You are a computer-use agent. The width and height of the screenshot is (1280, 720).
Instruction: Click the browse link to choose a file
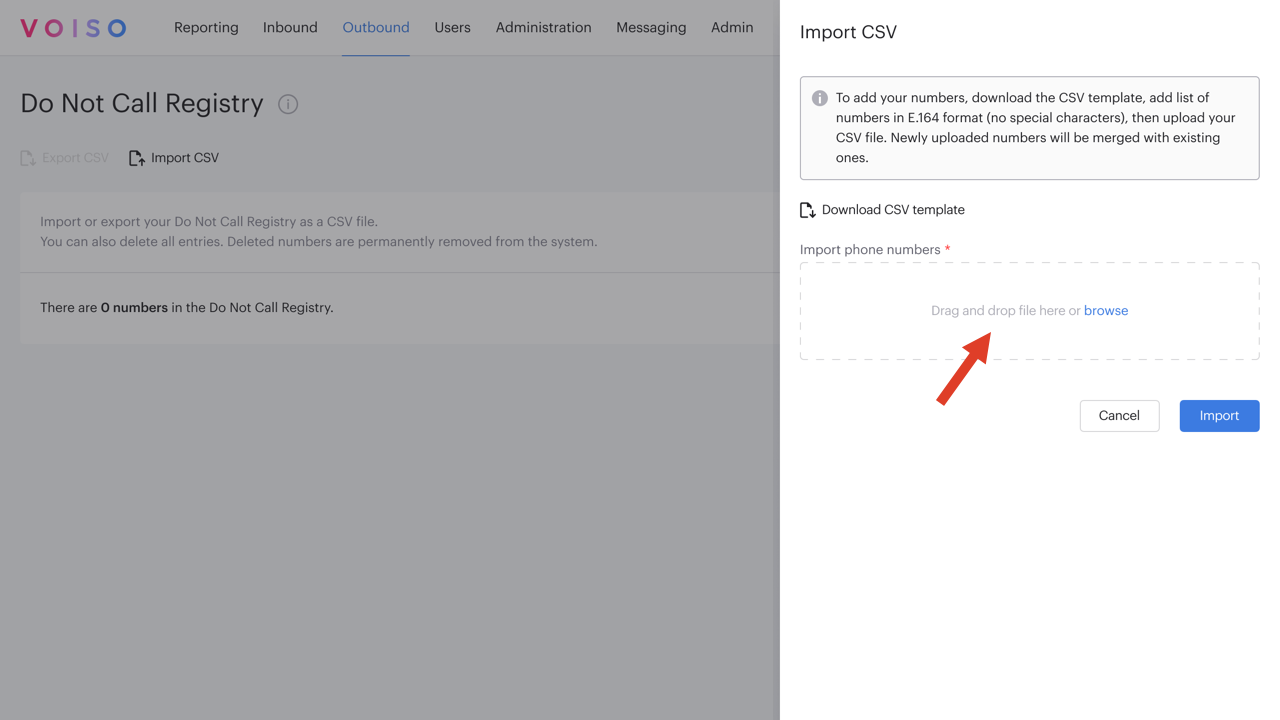1106,310
